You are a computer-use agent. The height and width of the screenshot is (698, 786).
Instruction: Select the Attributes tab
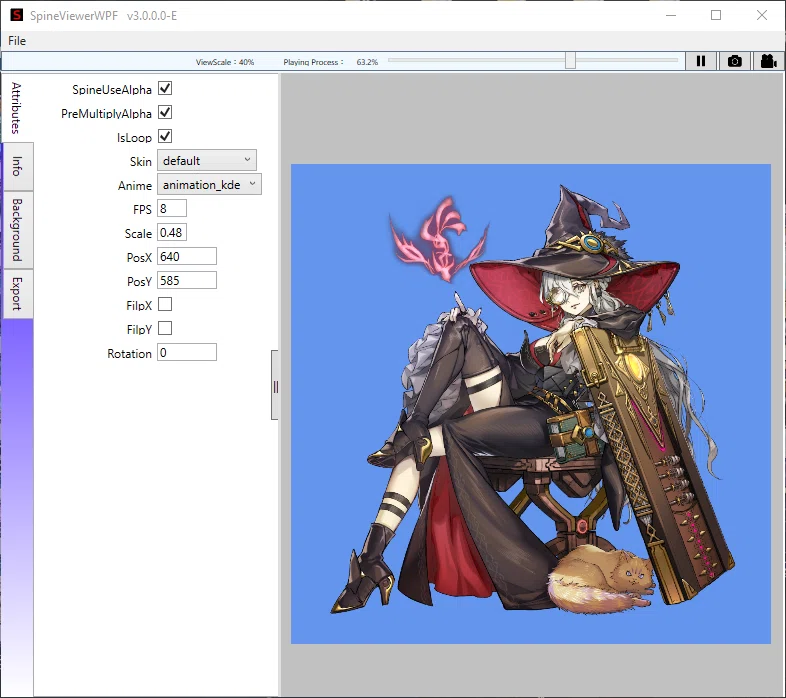pos(17,108)
